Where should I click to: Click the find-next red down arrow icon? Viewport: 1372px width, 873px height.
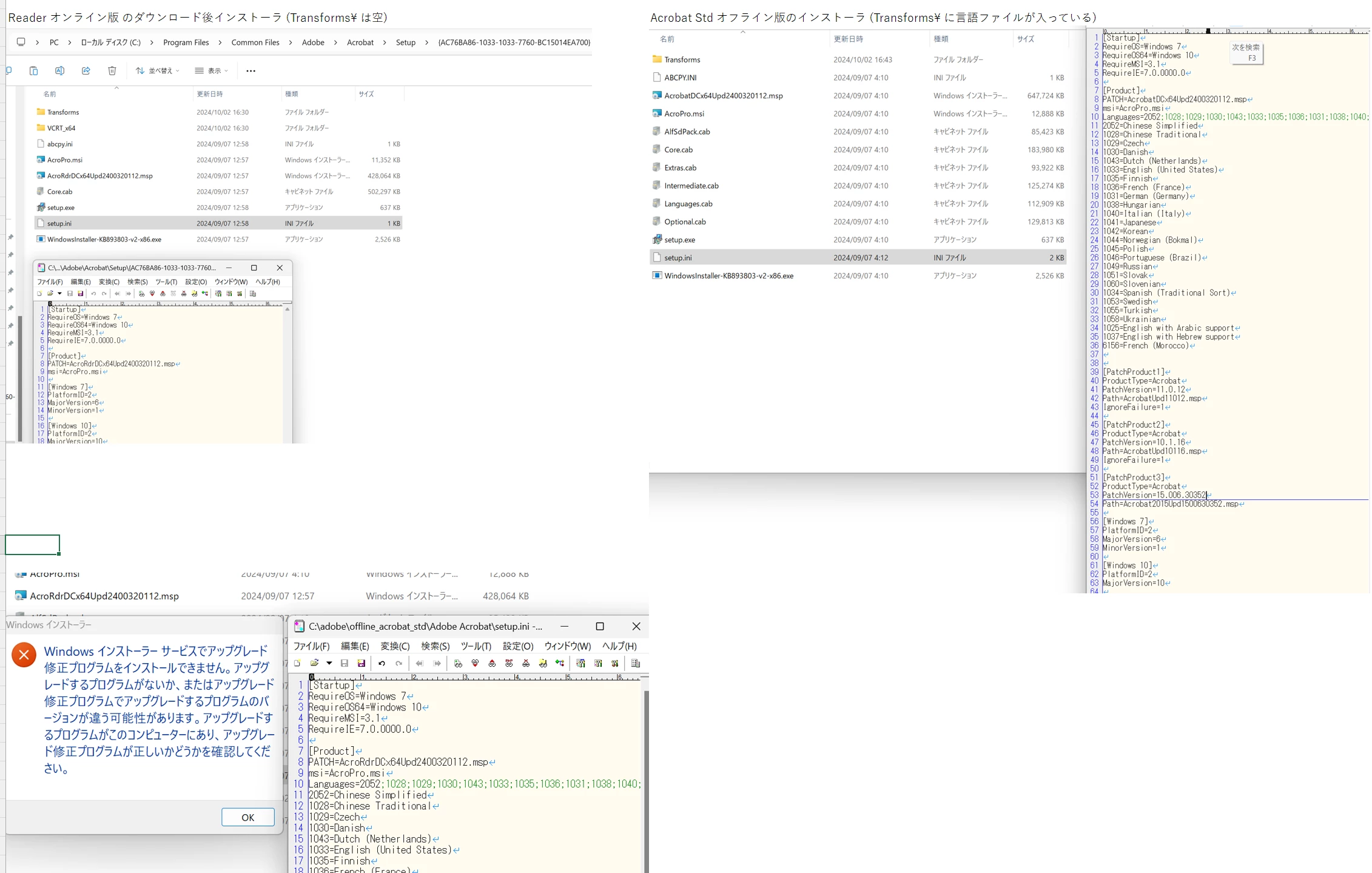(475, 663)
